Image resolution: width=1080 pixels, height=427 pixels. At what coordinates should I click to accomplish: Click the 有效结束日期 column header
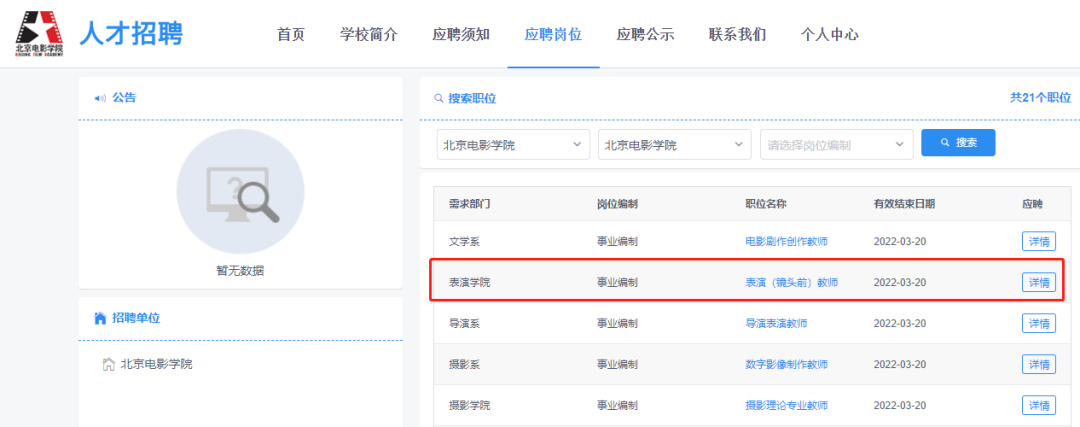point(904,204)
